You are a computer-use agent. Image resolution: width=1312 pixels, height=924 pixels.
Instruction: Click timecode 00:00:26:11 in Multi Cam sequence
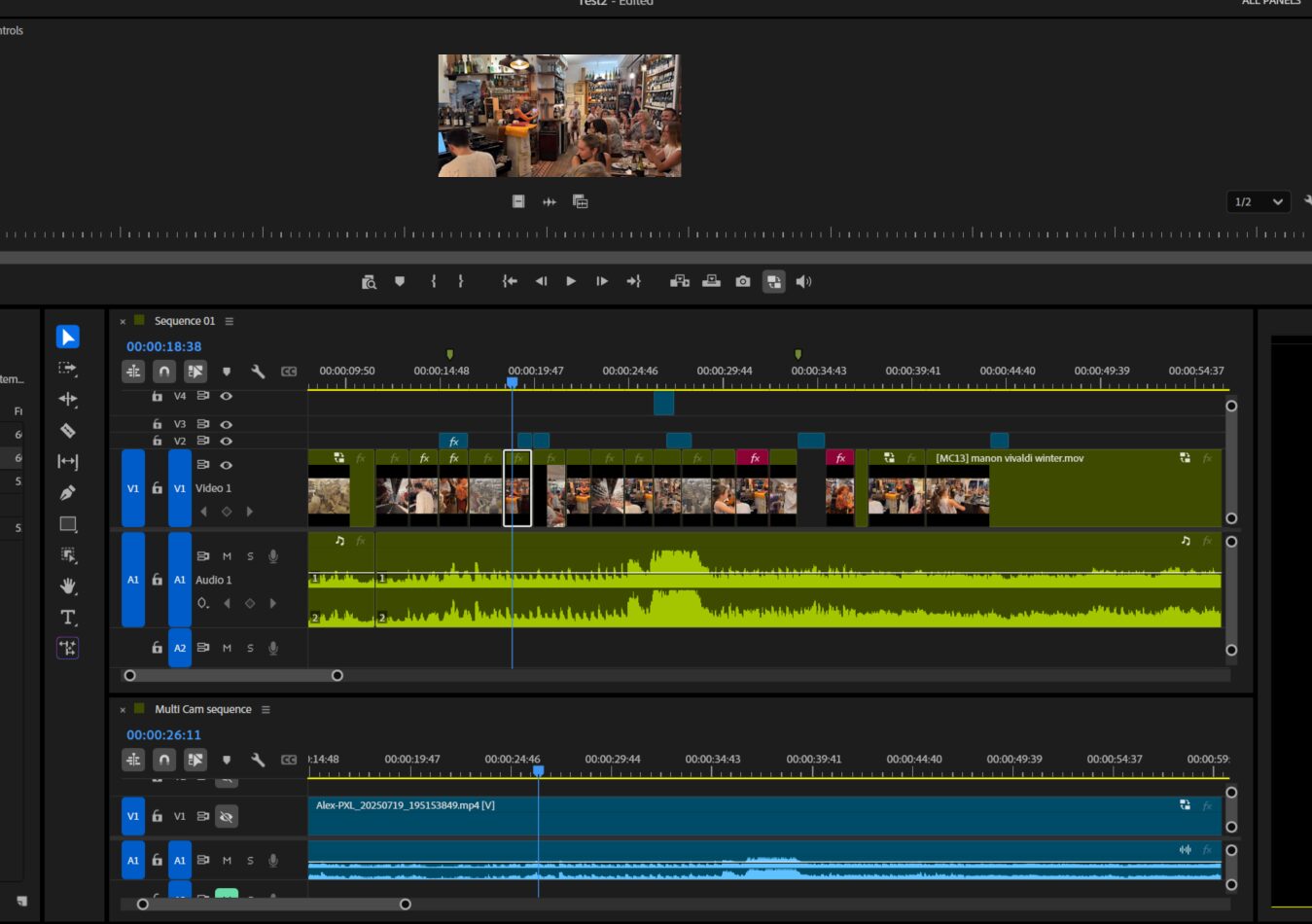click(164, 734)
